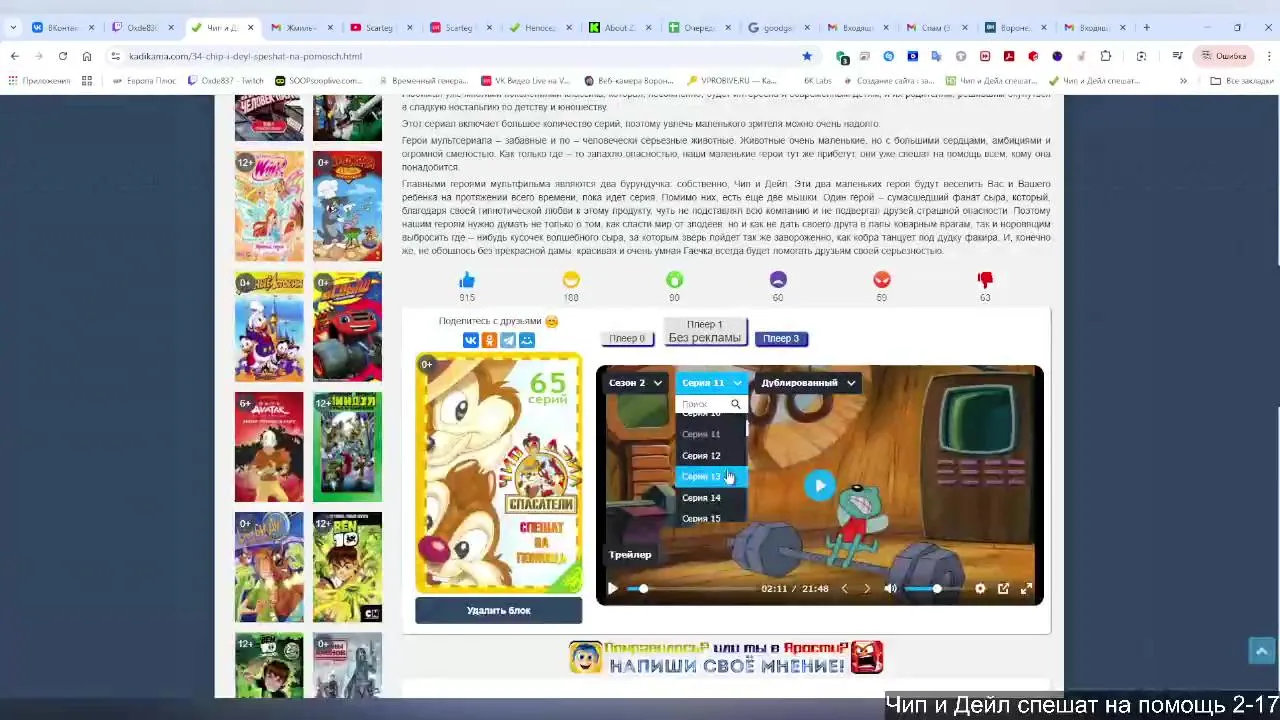Click the video progress bar in the player
Image resolution: width=1280 pixels, height=720 pixels.
pos(690,589)
